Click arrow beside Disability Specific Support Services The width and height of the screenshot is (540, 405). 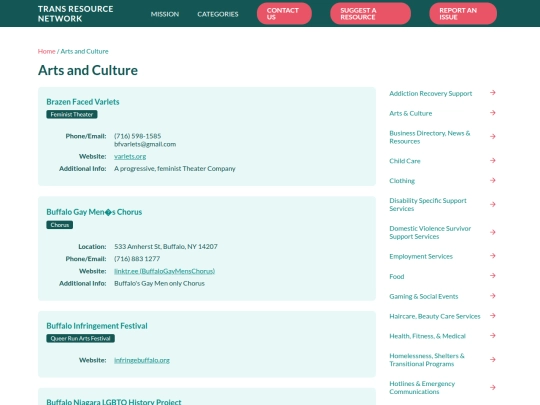point(493,204)
